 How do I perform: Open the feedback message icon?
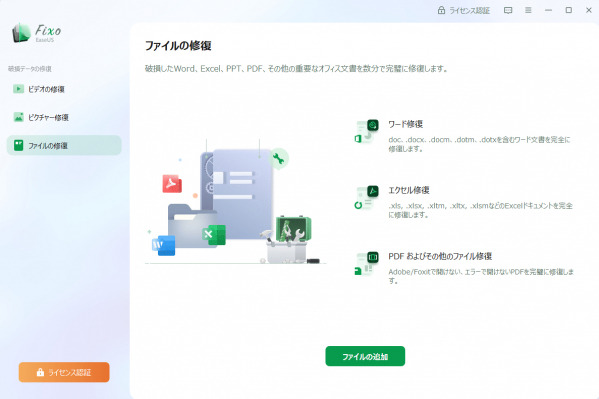click(x=508, y=10)
